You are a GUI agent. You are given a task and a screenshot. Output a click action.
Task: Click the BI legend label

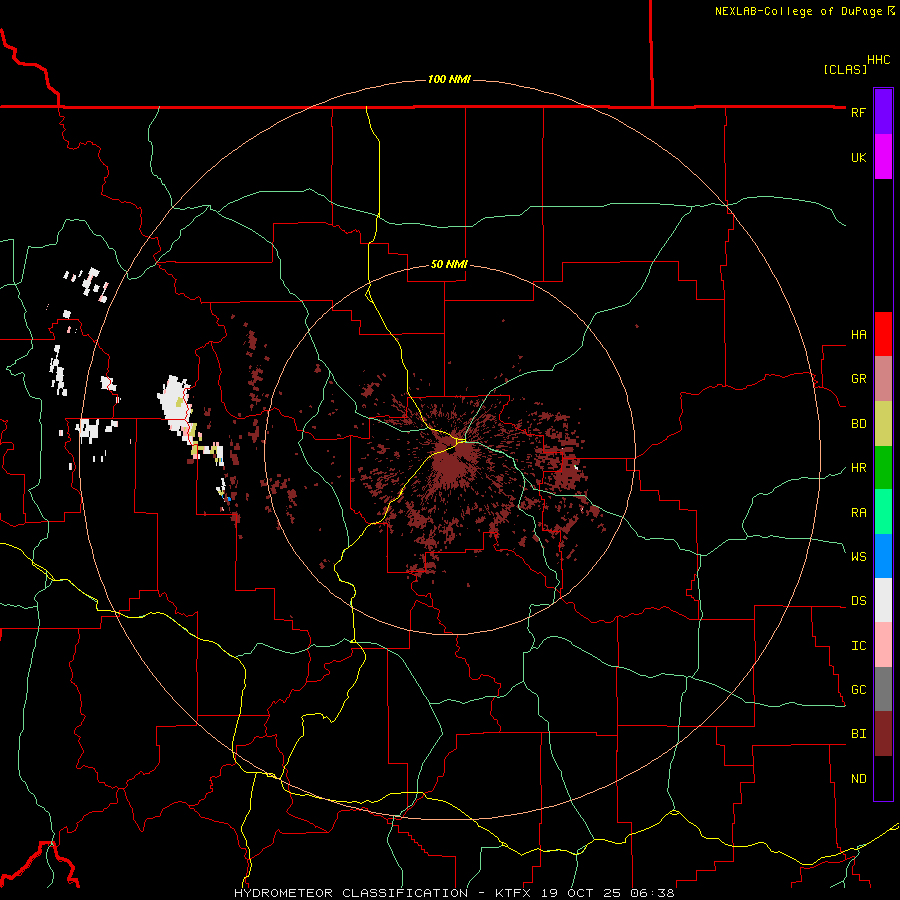point(858,734)
